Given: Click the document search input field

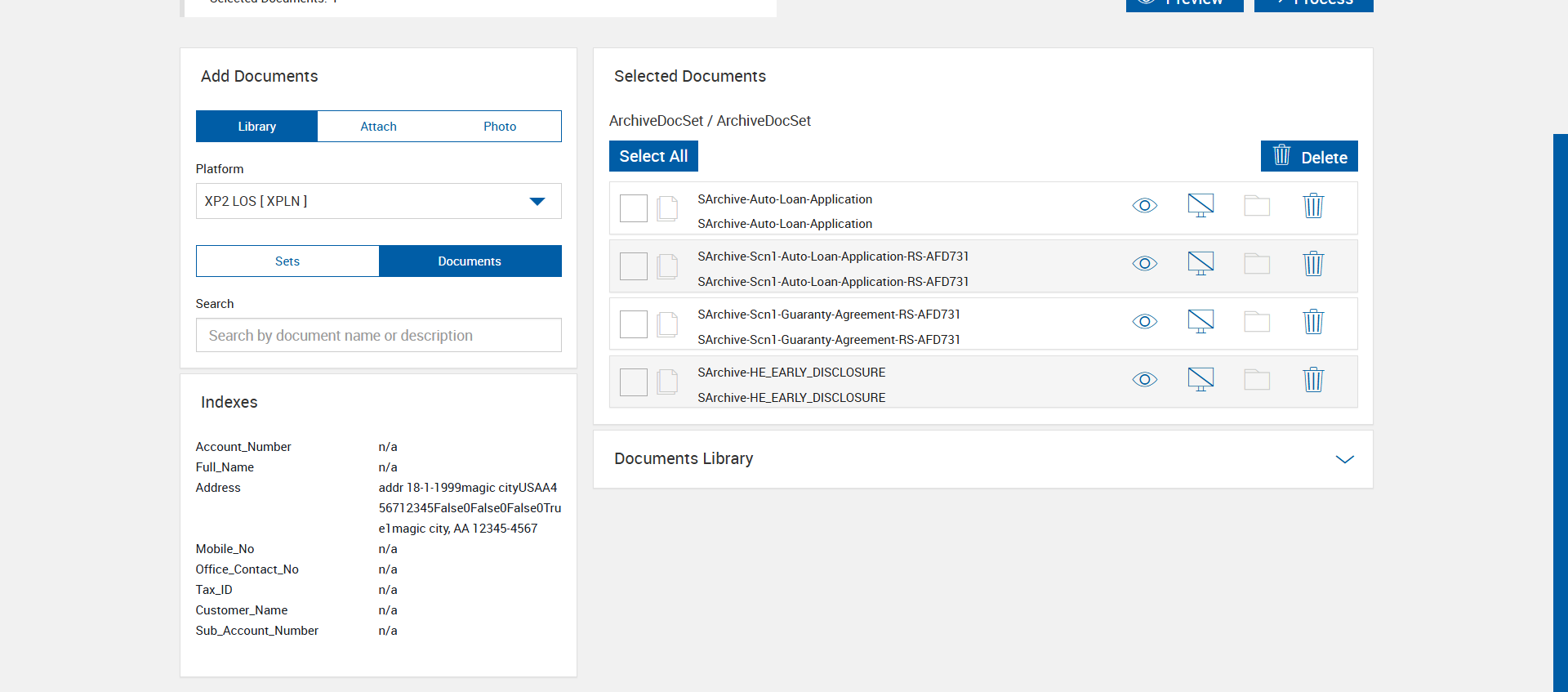Looking at the screenshot, I should (x=378, y=336).
